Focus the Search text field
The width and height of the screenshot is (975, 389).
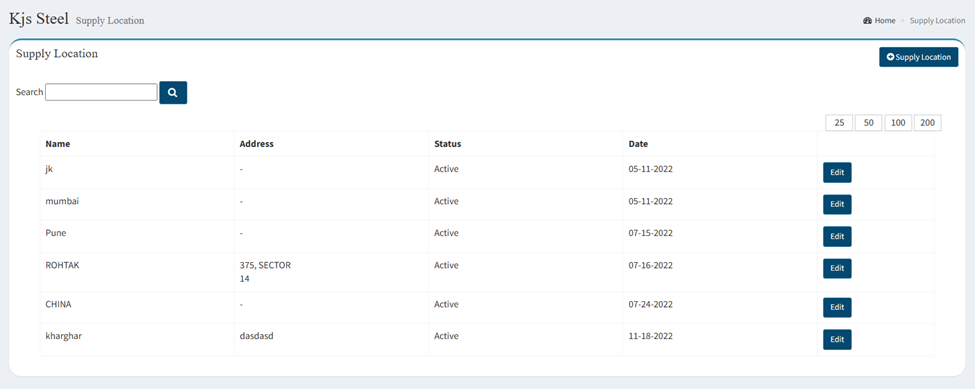tap(101, 92)
